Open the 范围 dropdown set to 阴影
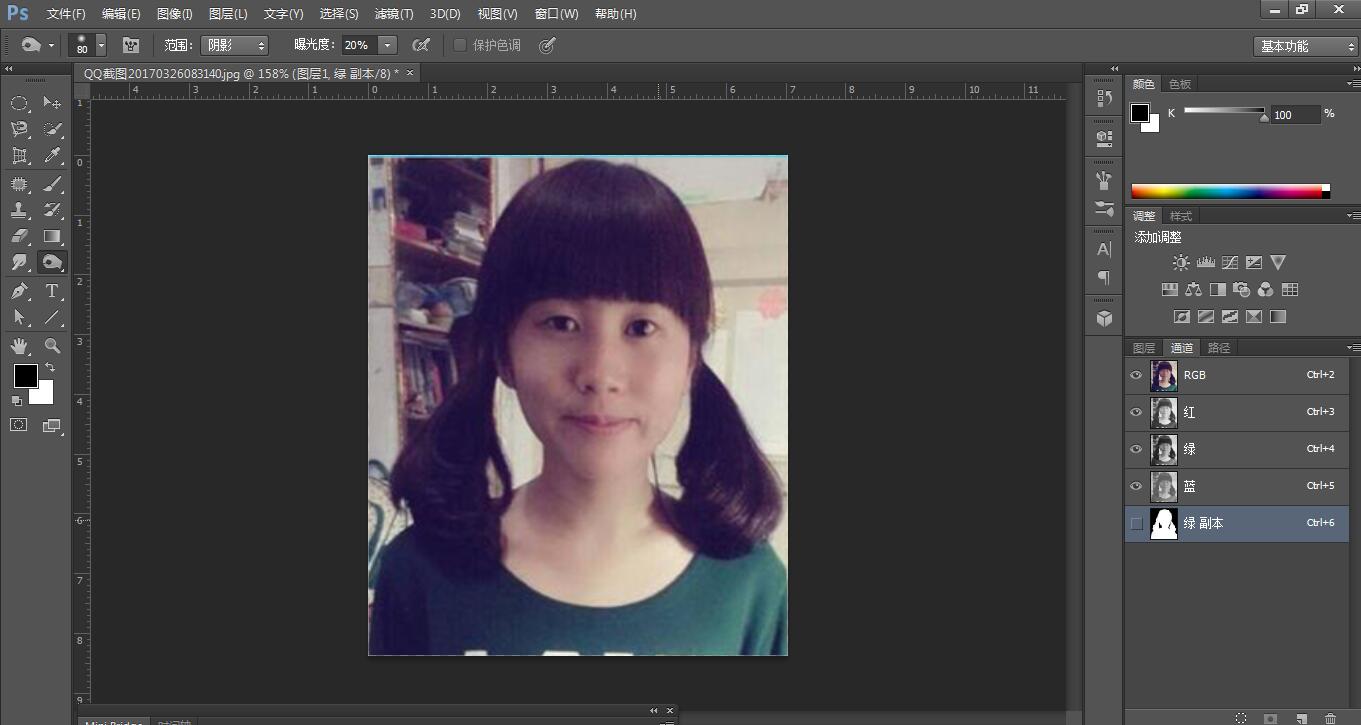Viewport: 1361px width, 725px height. [x=235, y=45]
